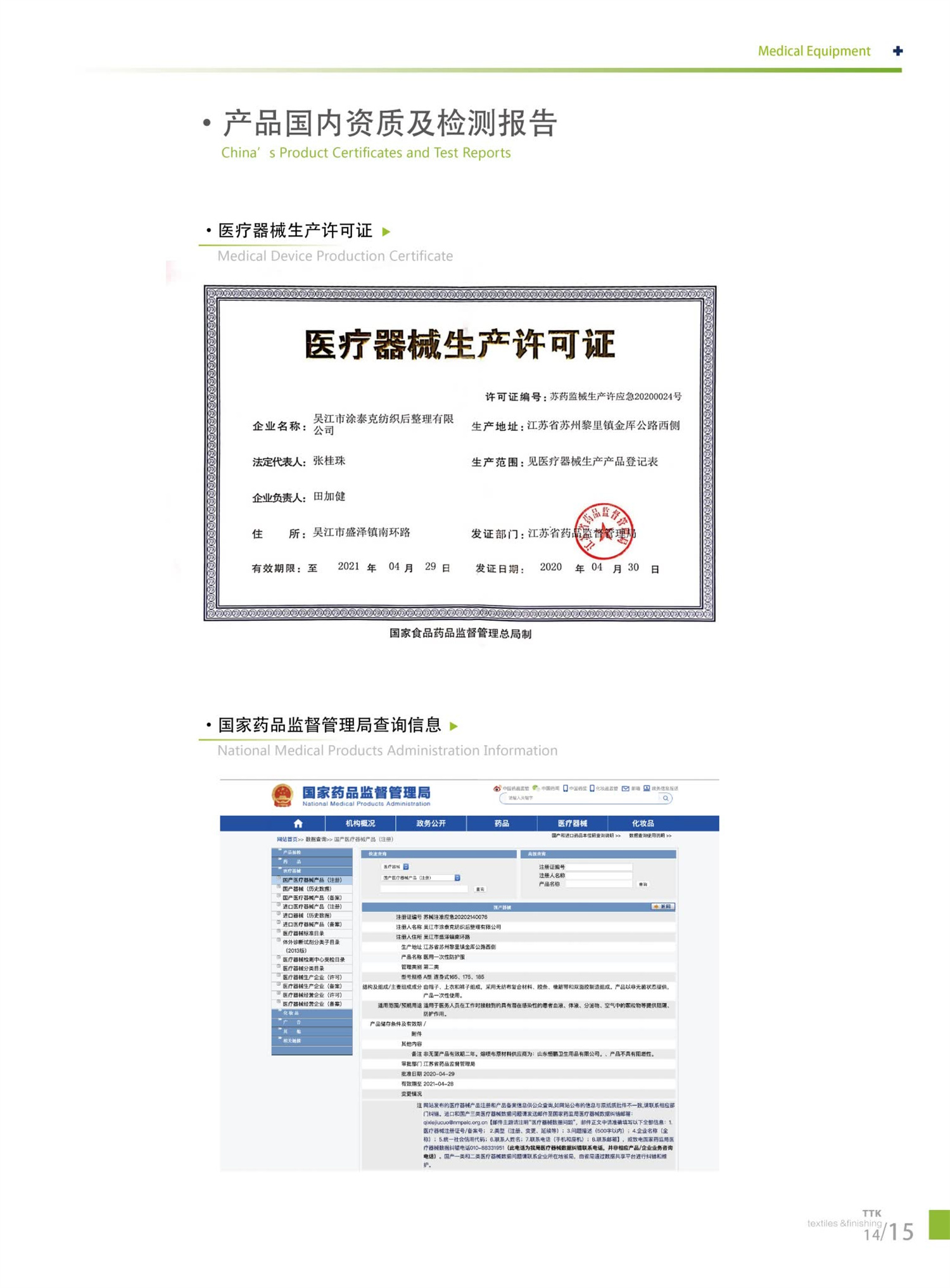Click the search magnifier icon

point(665,798)
